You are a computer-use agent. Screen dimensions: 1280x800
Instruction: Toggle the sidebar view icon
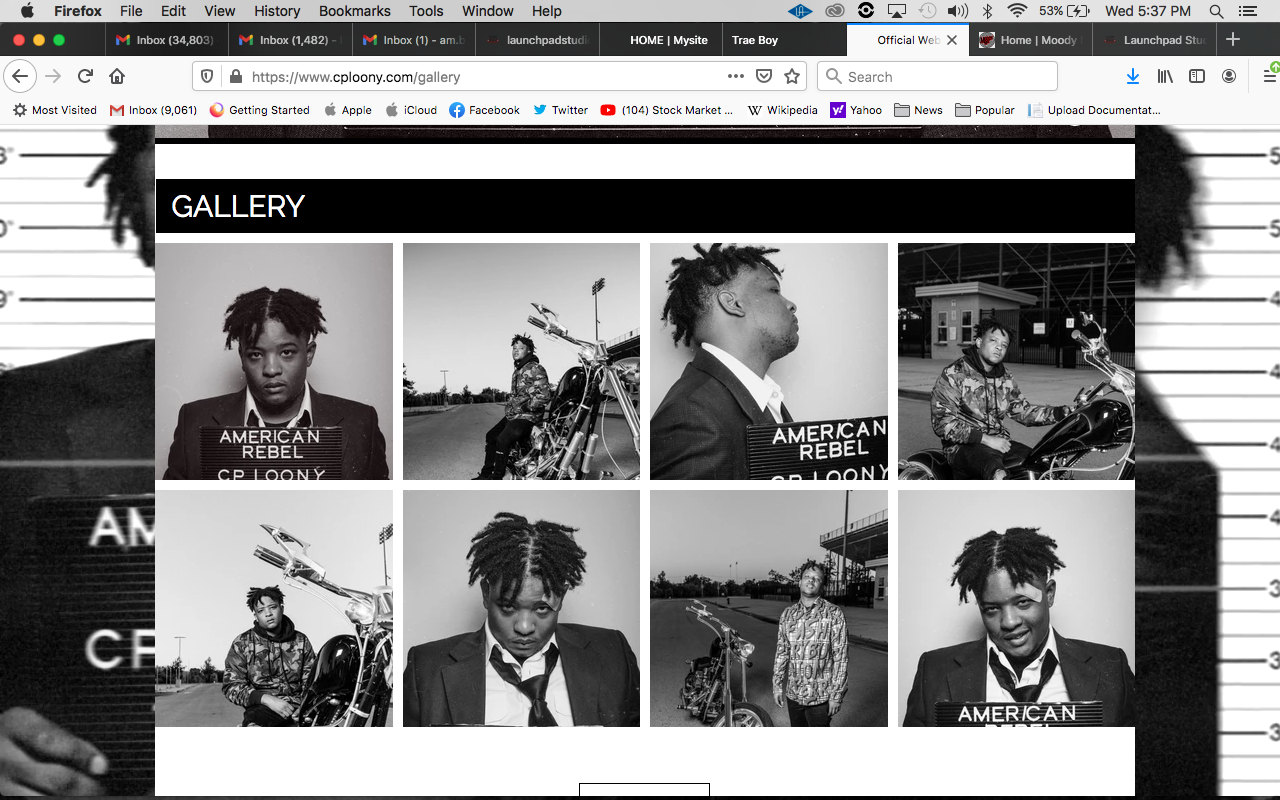[1197, 76]
